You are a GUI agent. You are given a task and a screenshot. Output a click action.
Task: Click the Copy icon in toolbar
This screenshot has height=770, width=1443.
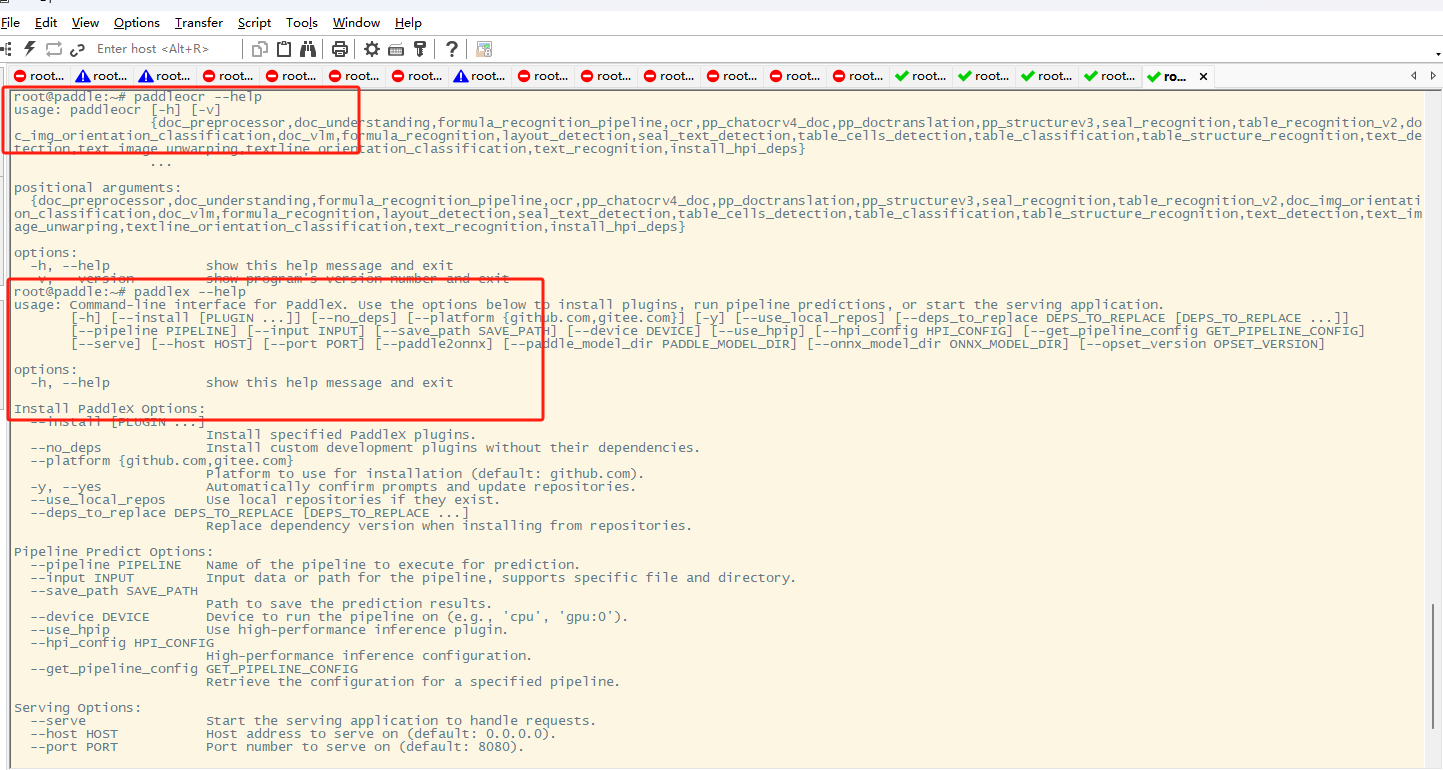tap(260, 48)
